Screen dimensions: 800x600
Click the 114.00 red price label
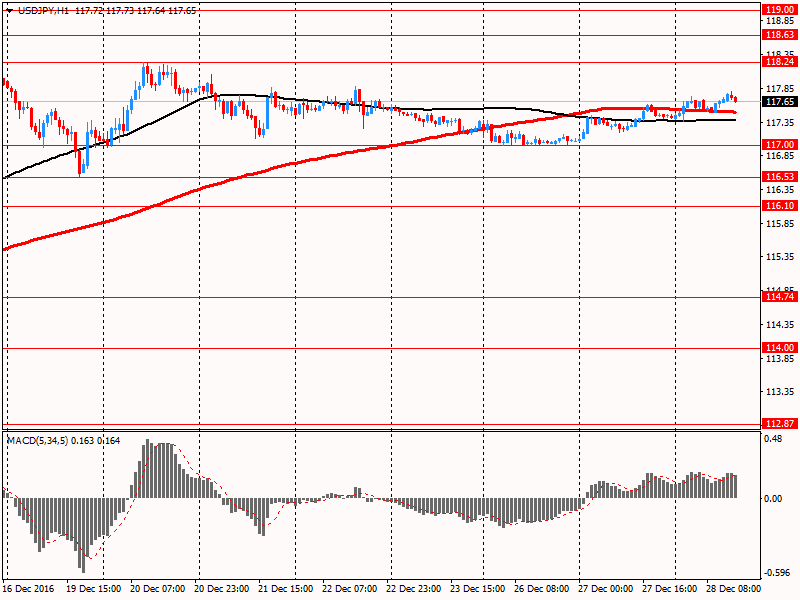tap(780, 347)
